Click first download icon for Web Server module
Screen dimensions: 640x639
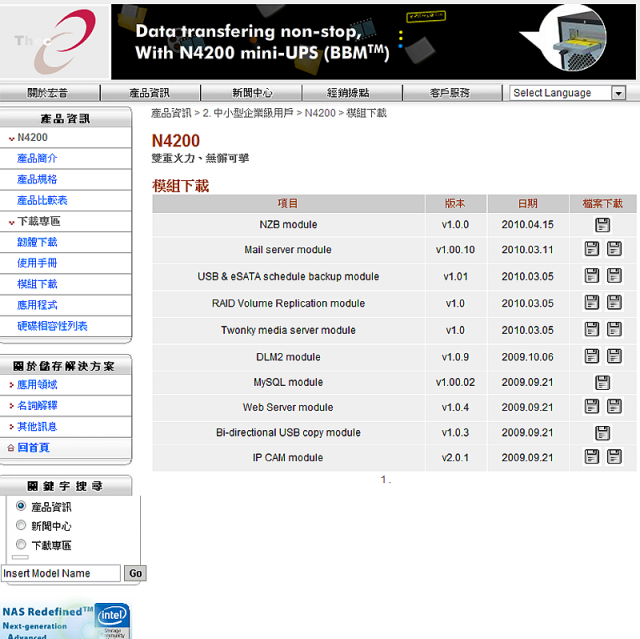(592, 406)
